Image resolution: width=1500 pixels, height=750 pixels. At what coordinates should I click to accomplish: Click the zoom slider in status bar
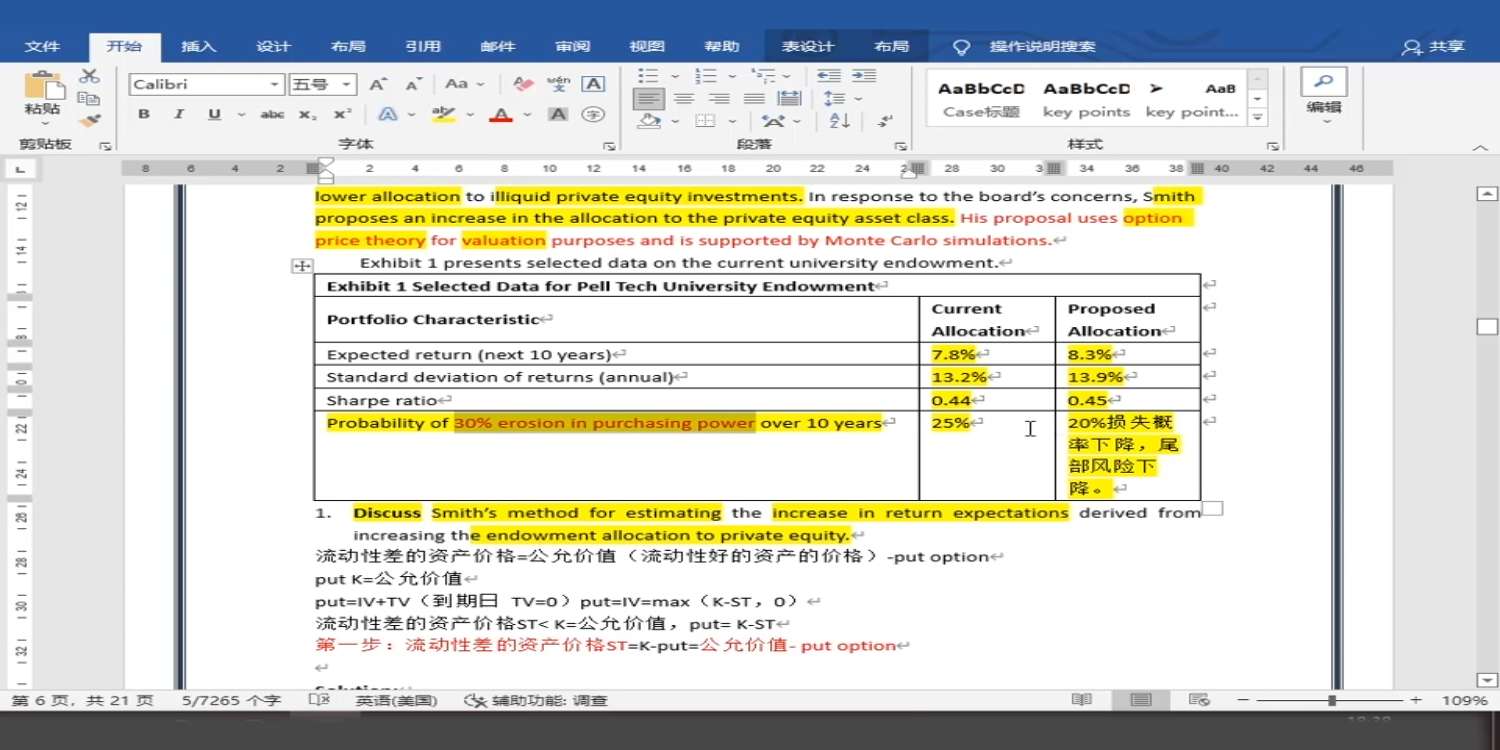(1332, 701)
